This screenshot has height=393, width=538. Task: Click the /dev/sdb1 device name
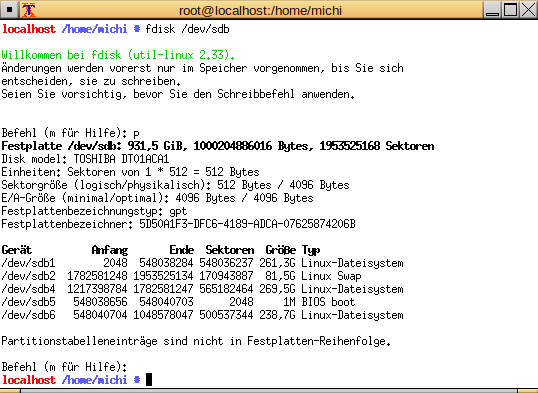28,263
